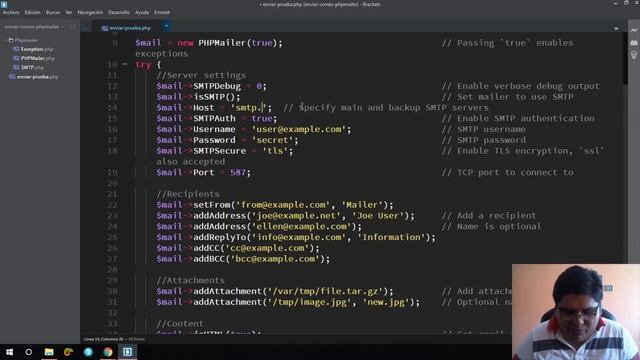Click PHPMailer(true) constructor call
The image size is (640, 360).
[238, 43]
